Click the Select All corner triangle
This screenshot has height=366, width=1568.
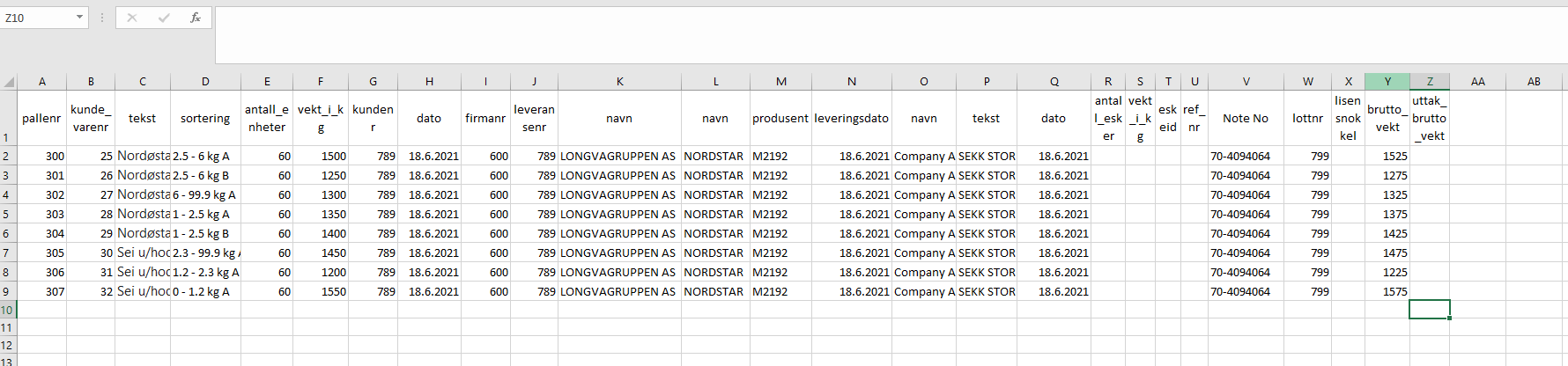pos(9,82)
